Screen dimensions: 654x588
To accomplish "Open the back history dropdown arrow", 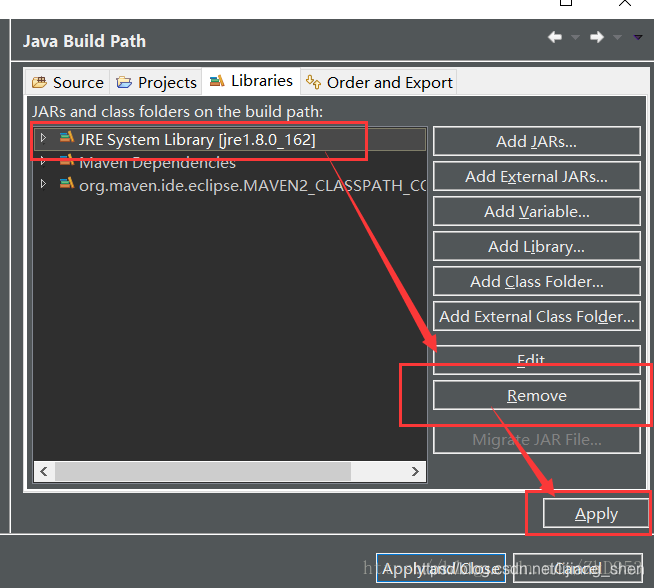I will 576,38.
